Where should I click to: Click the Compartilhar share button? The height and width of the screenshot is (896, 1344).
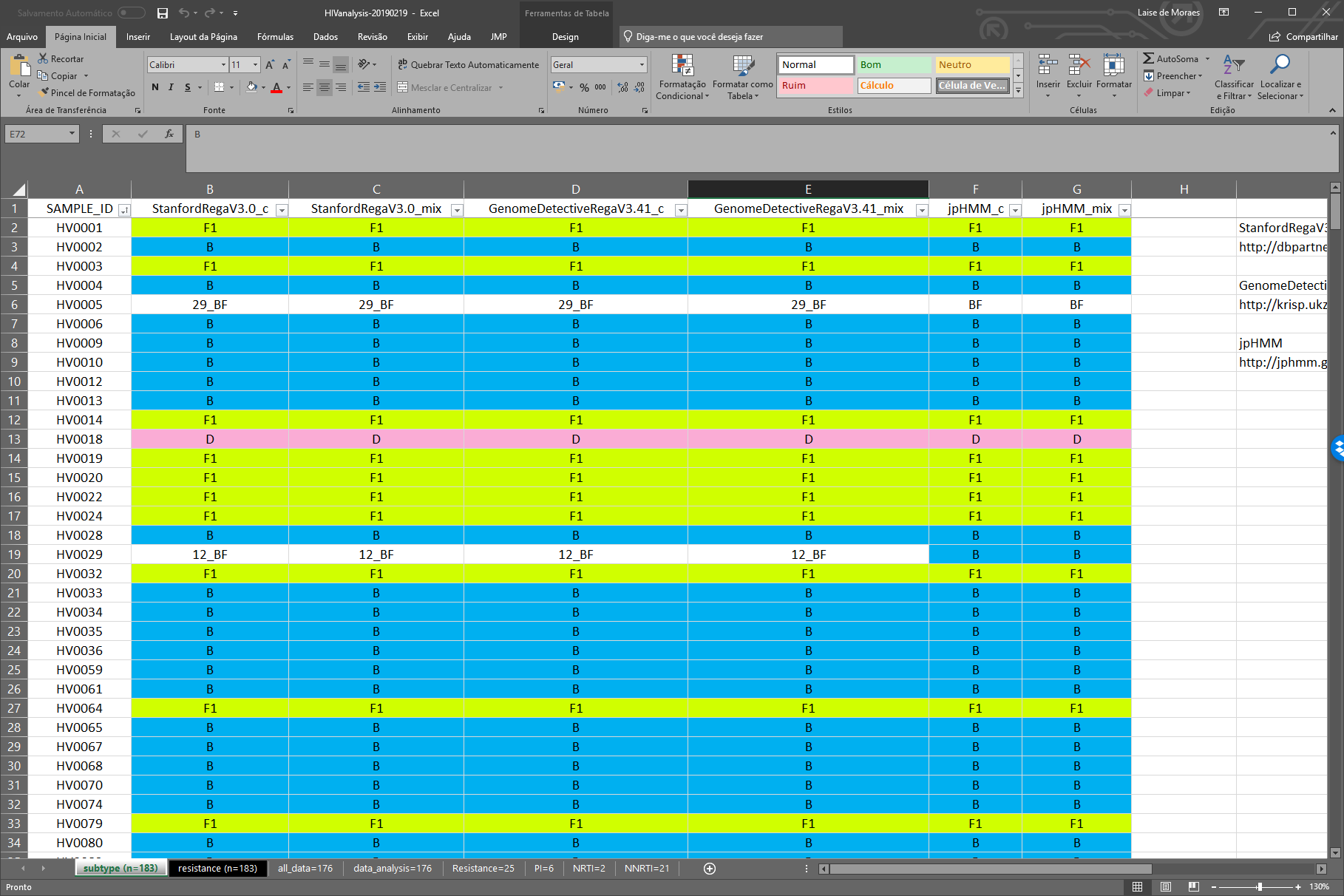1303,37
